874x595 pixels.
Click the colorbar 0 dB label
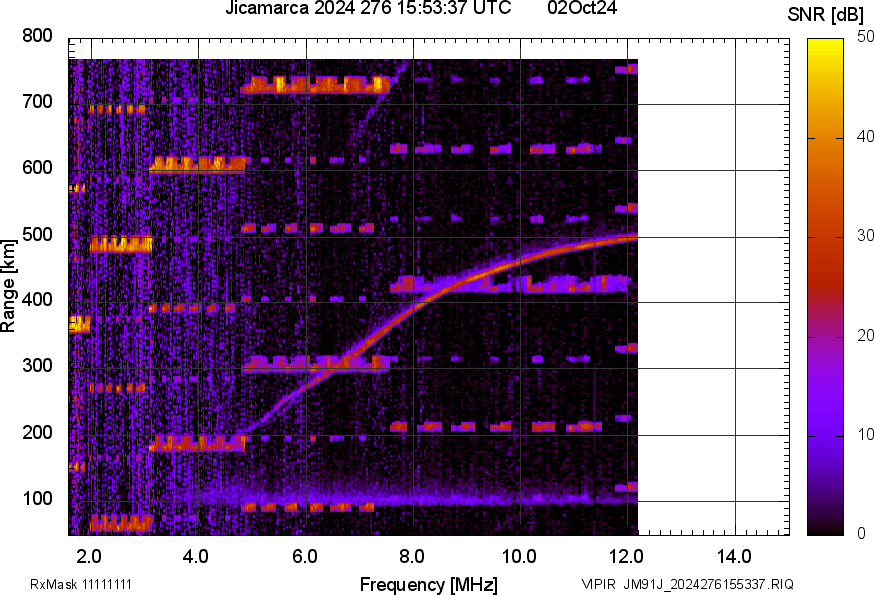tap(862, 534)
